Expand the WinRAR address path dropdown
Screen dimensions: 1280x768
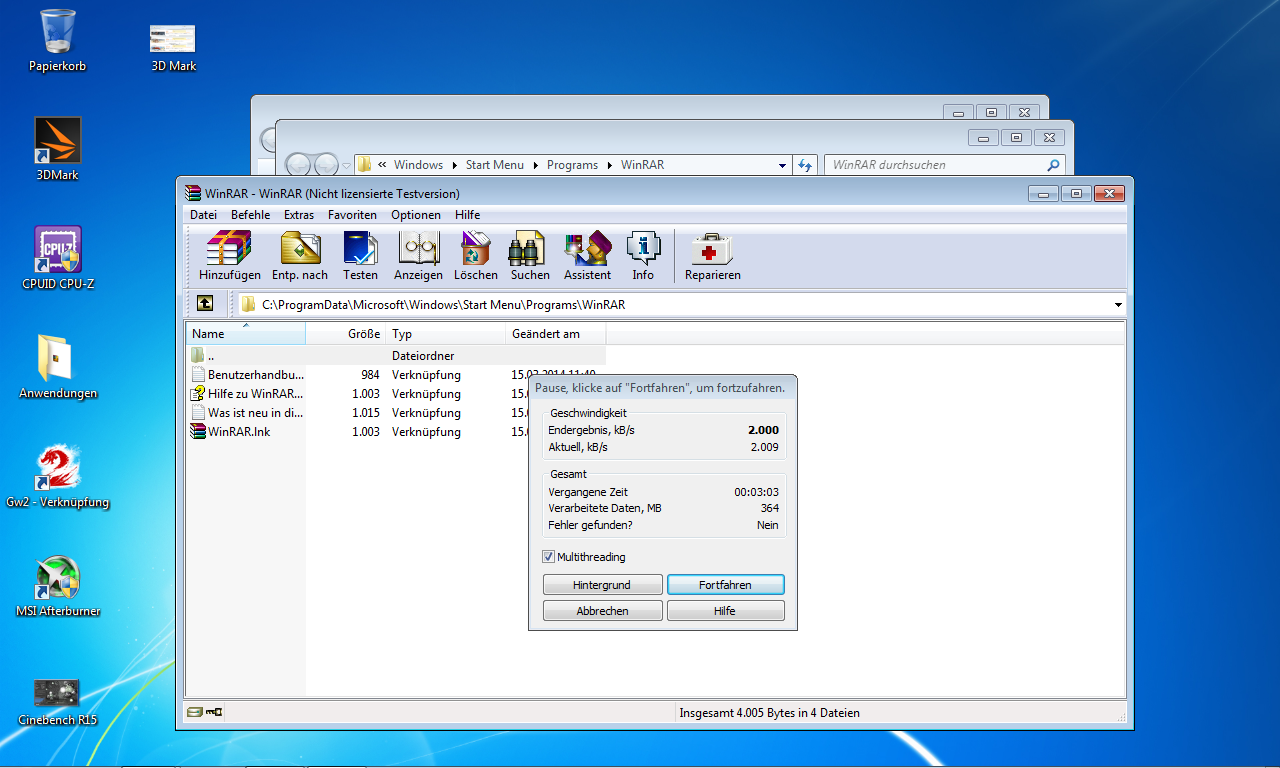(x=1117, y=304)
